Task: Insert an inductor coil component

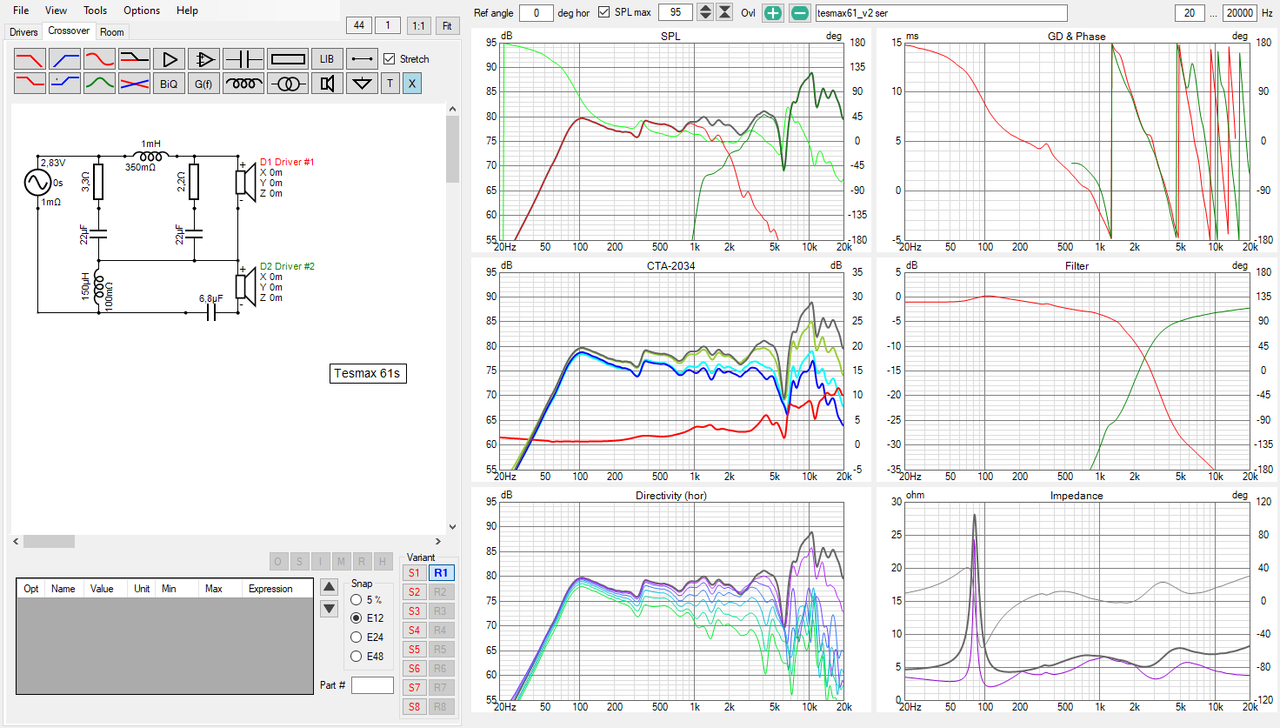Action: click(x=242, y=84)
